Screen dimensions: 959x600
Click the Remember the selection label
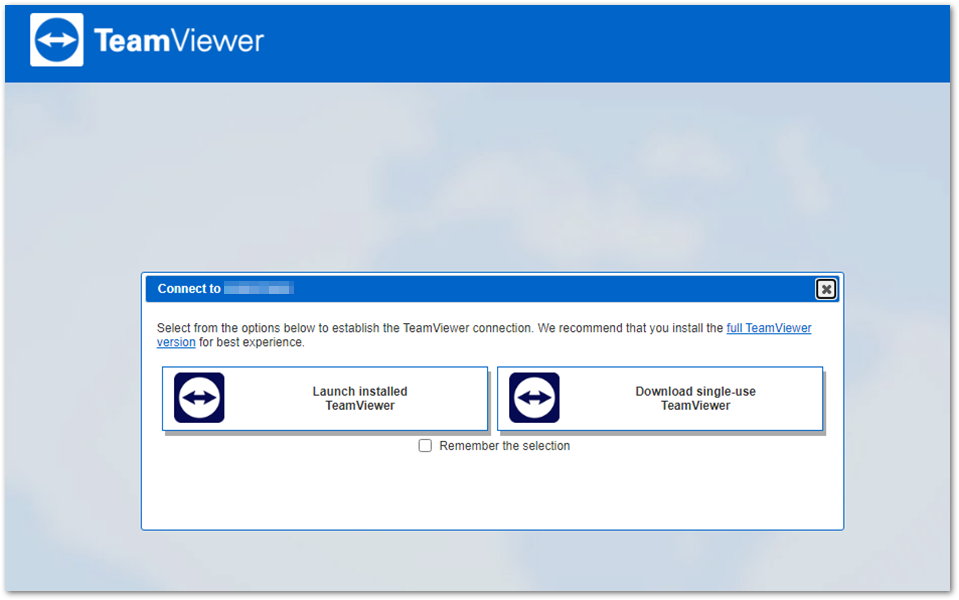[x=505, y=446]
